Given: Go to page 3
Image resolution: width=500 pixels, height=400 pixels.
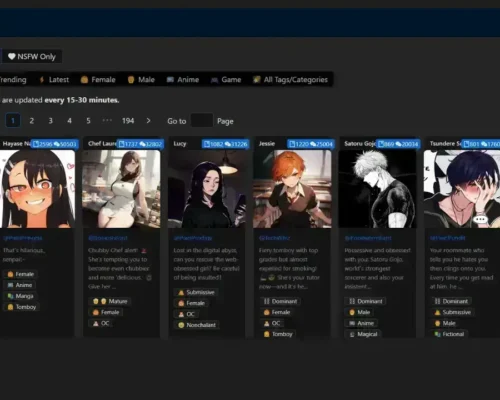Looking at the screenshot, I should click(51, 121).
